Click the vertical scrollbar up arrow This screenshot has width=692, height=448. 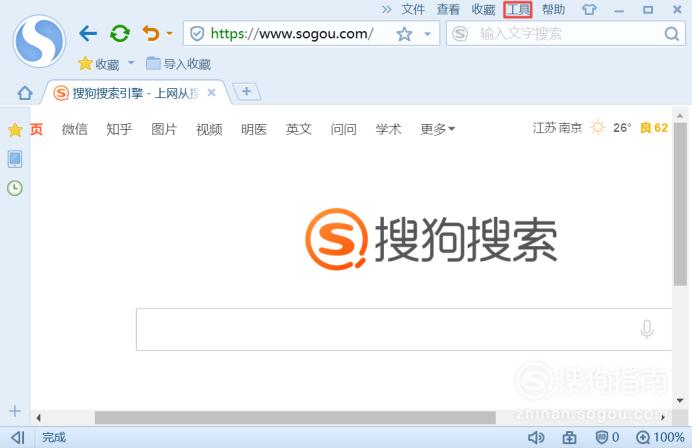pyautogui.click(x=680, y=115)
